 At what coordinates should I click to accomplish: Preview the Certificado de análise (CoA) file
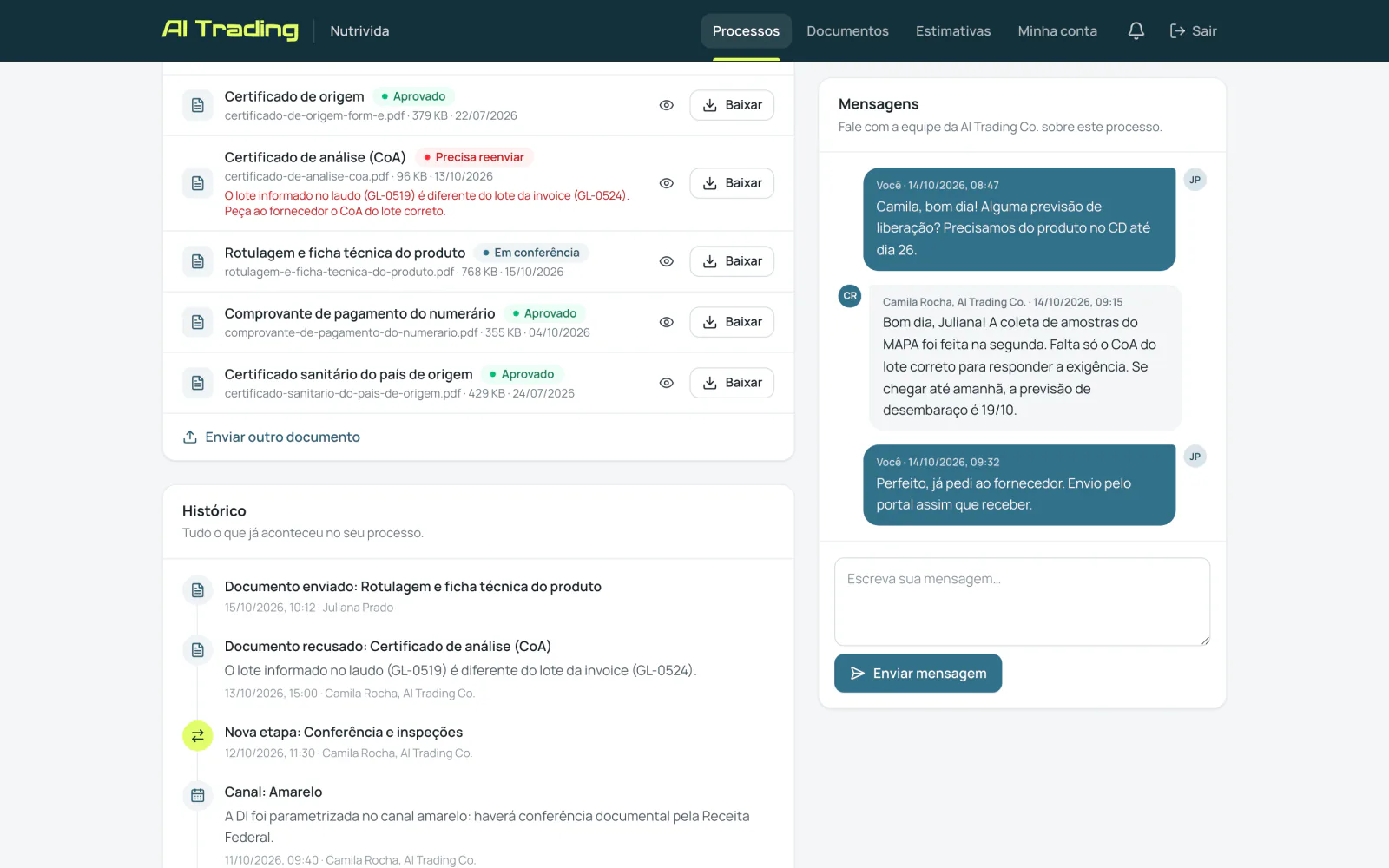point(666,183)
